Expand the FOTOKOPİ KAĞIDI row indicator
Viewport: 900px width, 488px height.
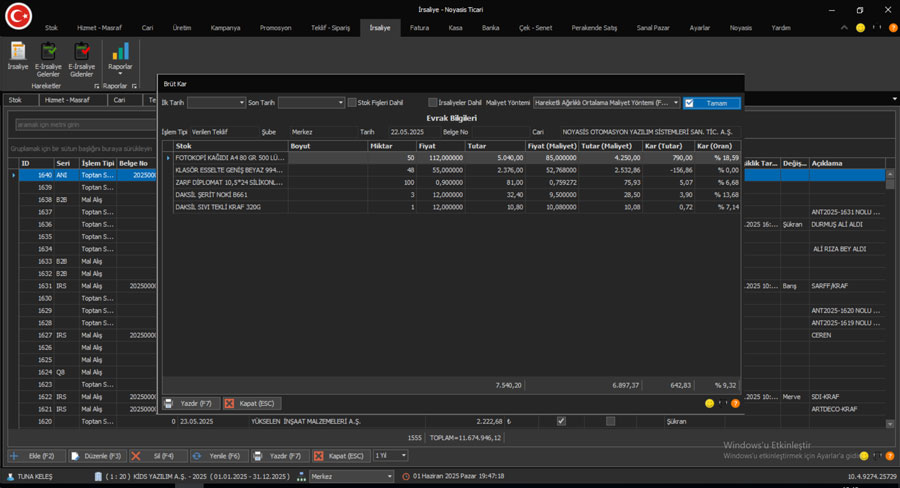(x=168, y=158)
